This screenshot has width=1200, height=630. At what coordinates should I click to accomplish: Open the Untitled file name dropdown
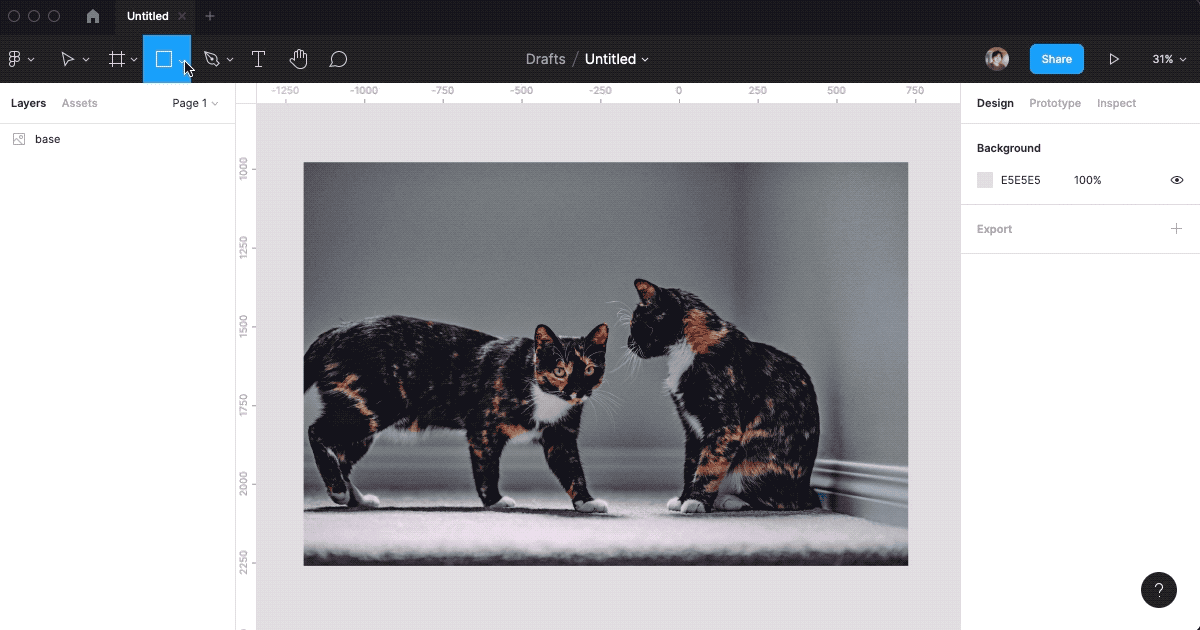tap(616, 59)
